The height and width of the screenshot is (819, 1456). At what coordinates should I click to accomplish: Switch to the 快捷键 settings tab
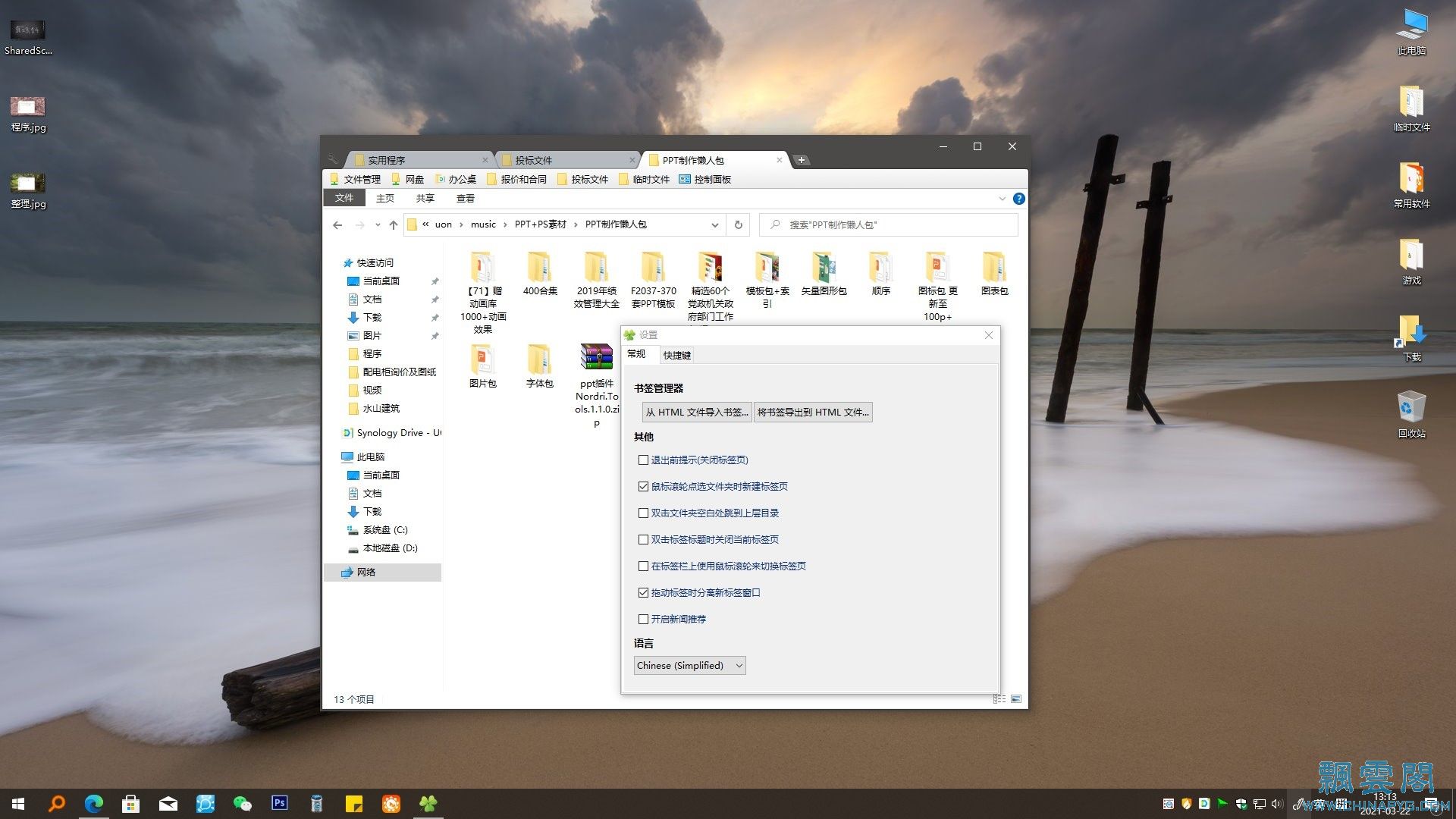coord(676,355)
